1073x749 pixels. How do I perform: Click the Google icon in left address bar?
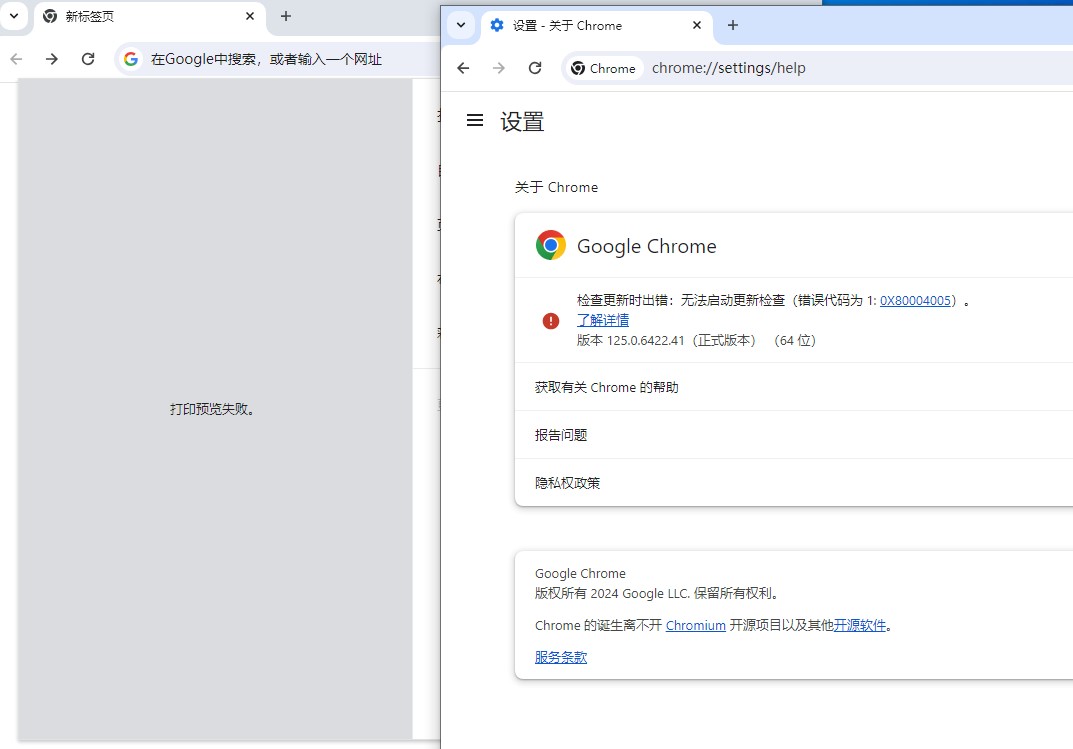pyautogui.click(x=131, y=59)
